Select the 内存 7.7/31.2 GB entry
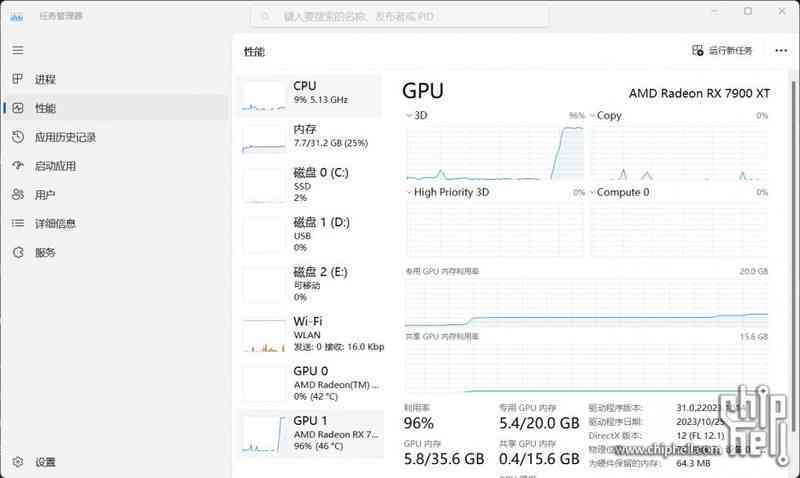800x478 pixels. [x=310, y=139]
